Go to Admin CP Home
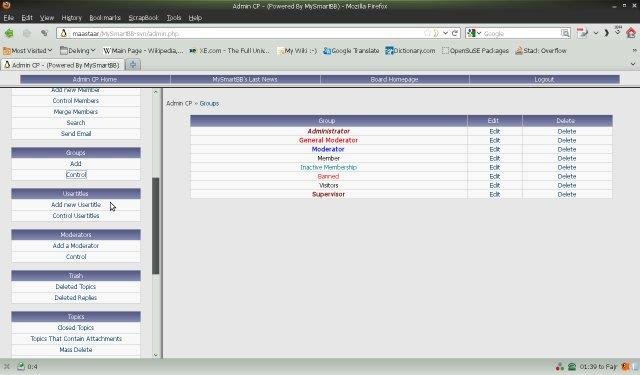Screen dimensions: 640x375 95,79
